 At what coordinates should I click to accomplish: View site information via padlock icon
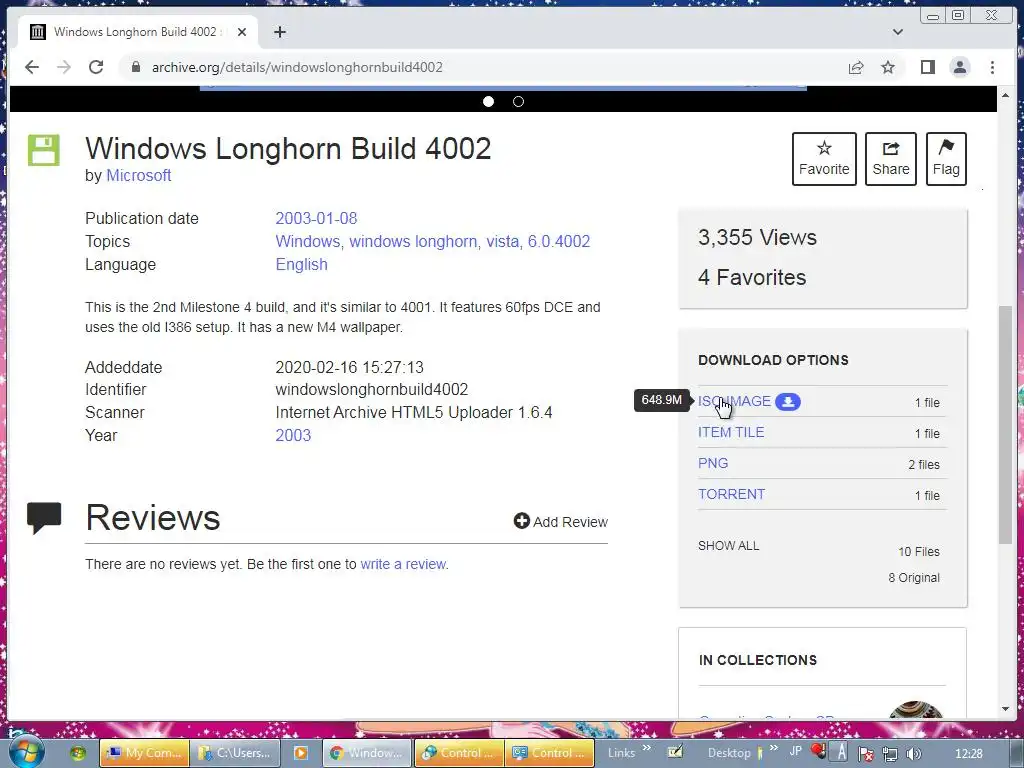coord(135,67)
